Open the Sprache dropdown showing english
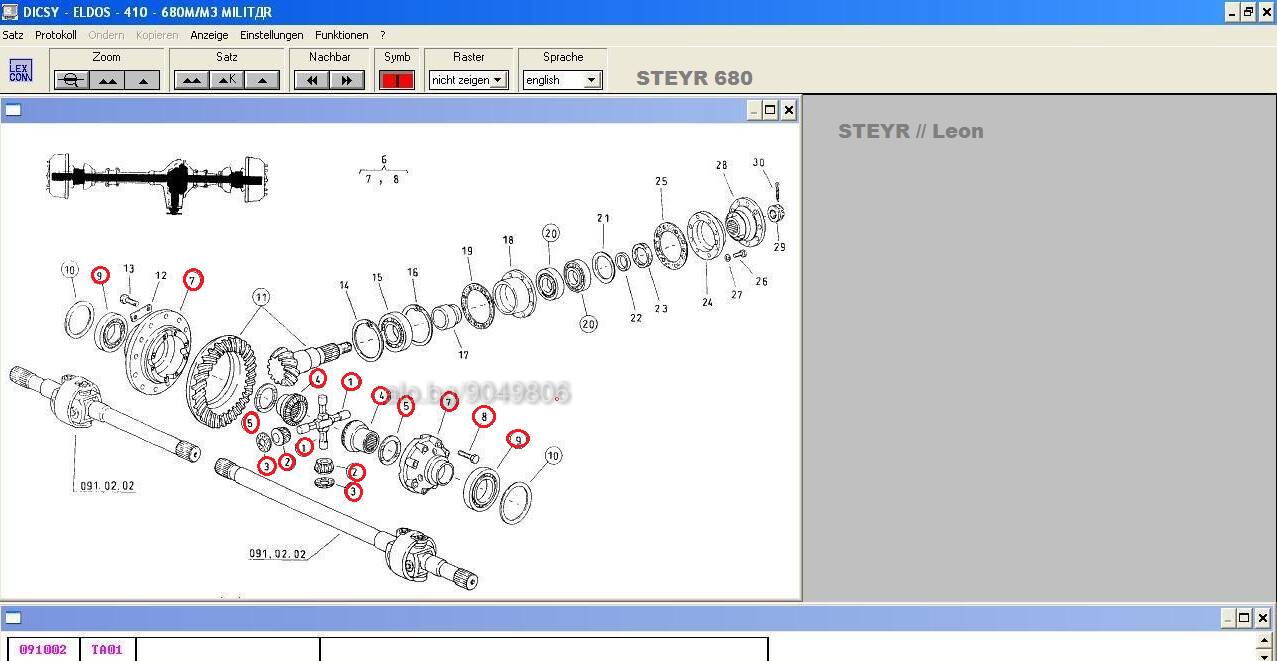Viewport: 1277px width, 661px height. click(x=562, y=80)
